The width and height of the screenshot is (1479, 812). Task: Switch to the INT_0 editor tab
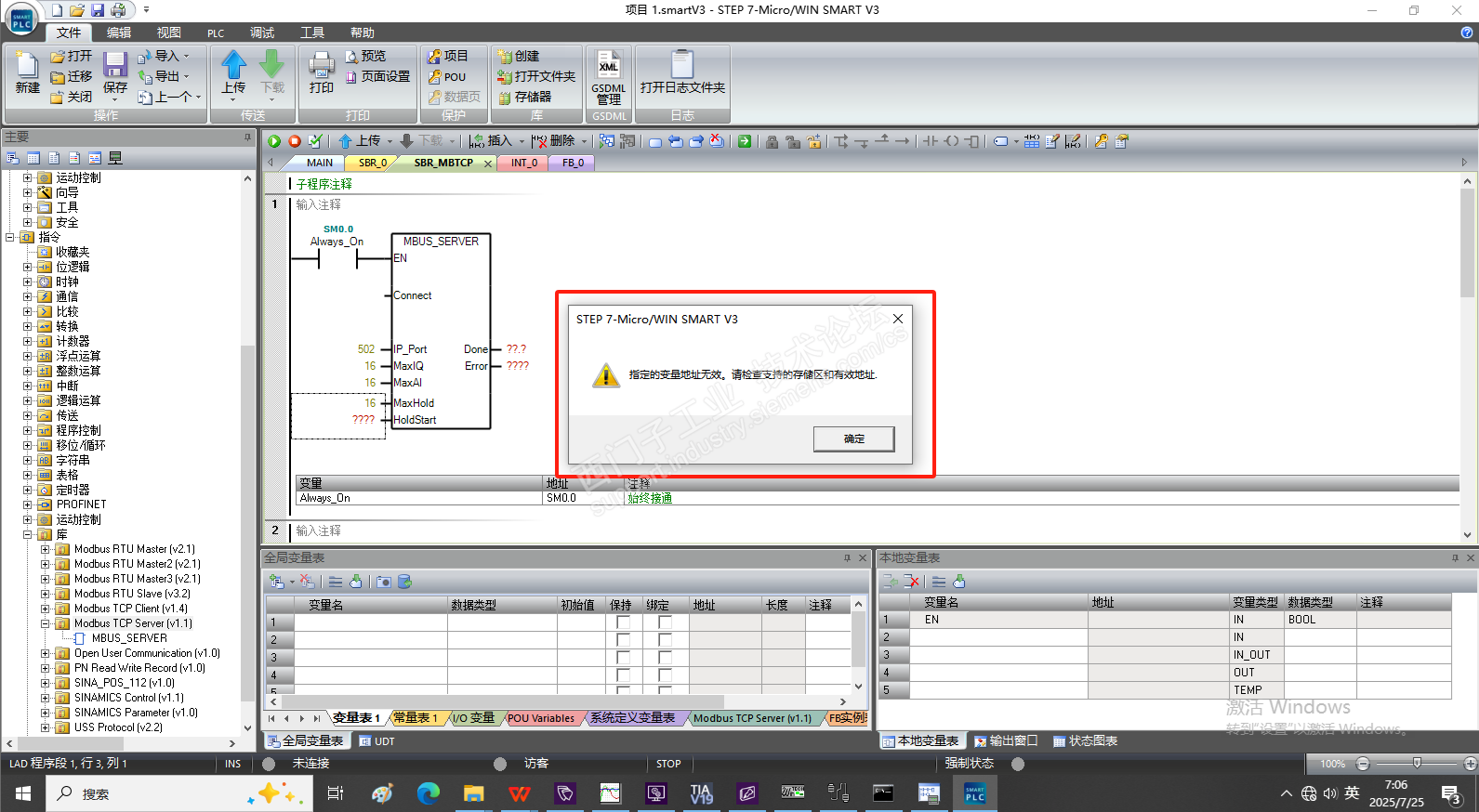pos(524,163)
